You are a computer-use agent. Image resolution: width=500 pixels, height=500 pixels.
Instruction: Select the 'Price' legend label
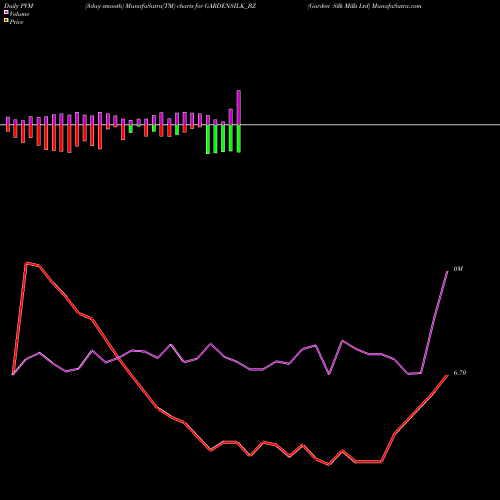pos(16,22)
